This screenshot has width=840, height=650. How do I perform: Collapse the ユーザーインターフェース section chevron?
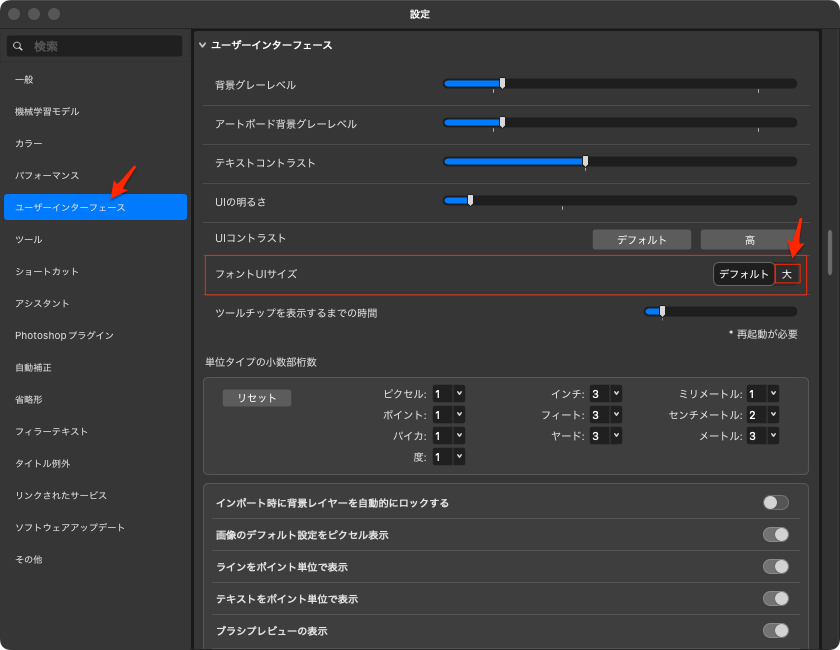202,45
